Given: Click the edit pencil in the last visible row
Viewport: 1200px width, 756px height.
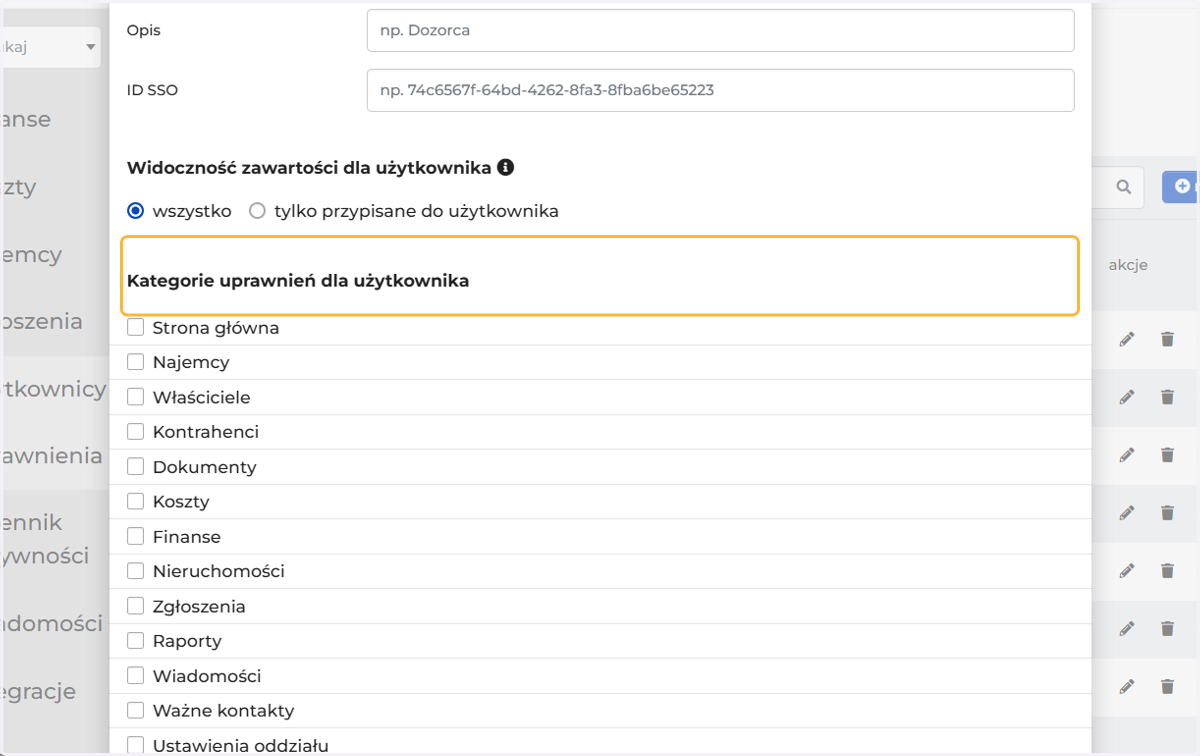Looking at the screenshot, I should [1127, 686].
